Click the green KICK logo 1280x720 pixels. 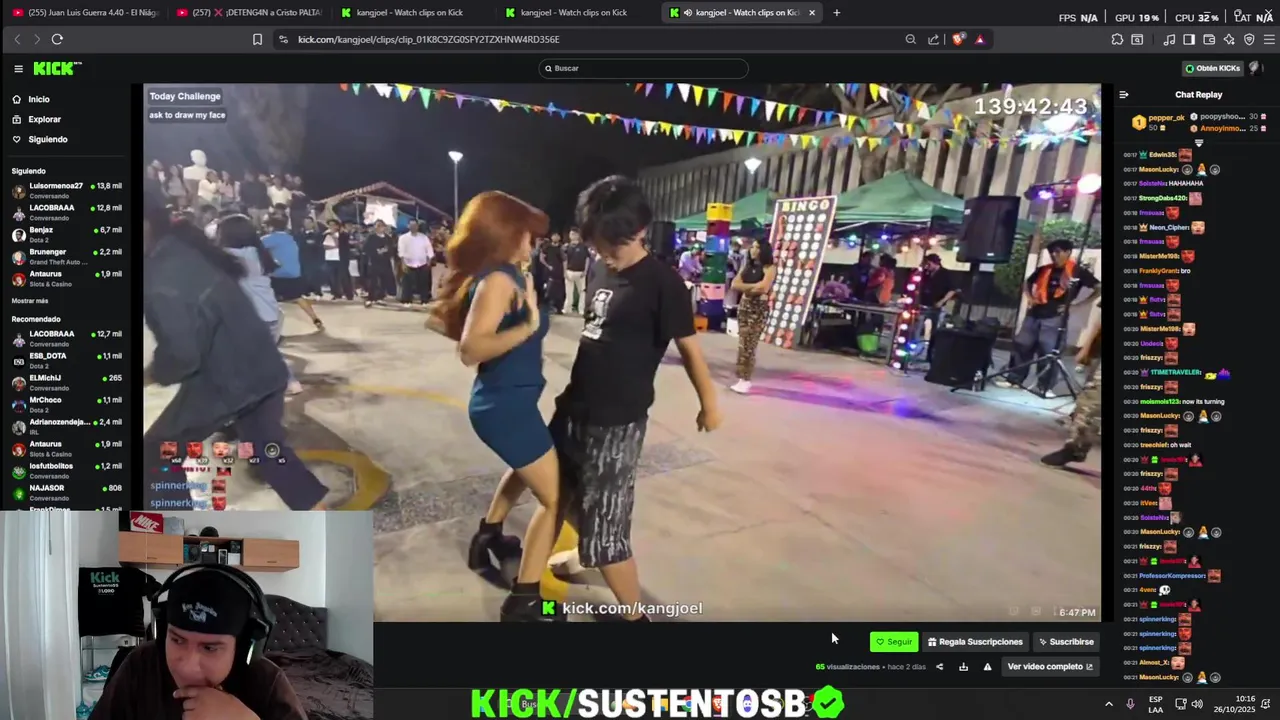(x=57, y=68)
